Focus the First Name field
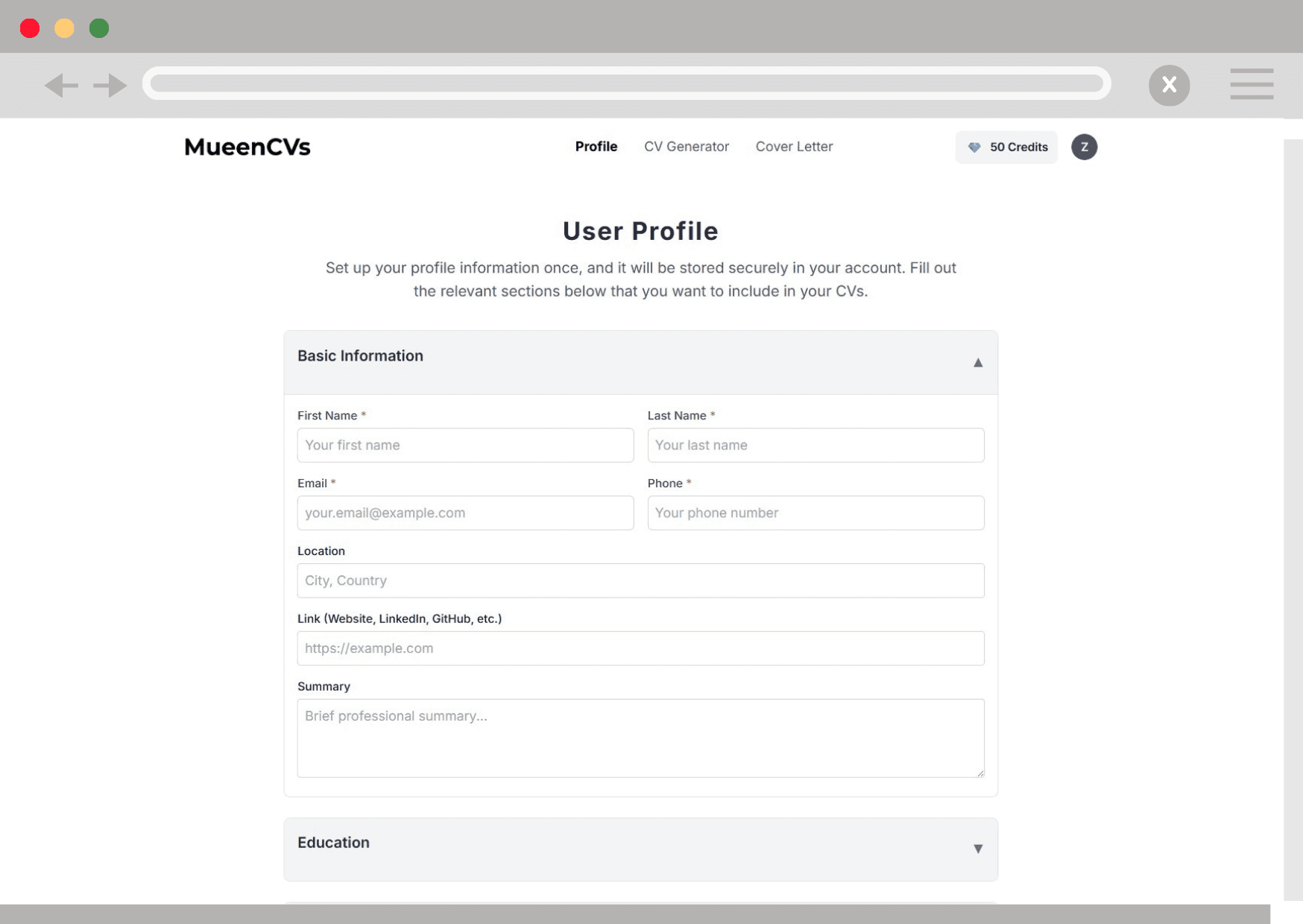The image size is (1303, 924). [x=465, y=445]
